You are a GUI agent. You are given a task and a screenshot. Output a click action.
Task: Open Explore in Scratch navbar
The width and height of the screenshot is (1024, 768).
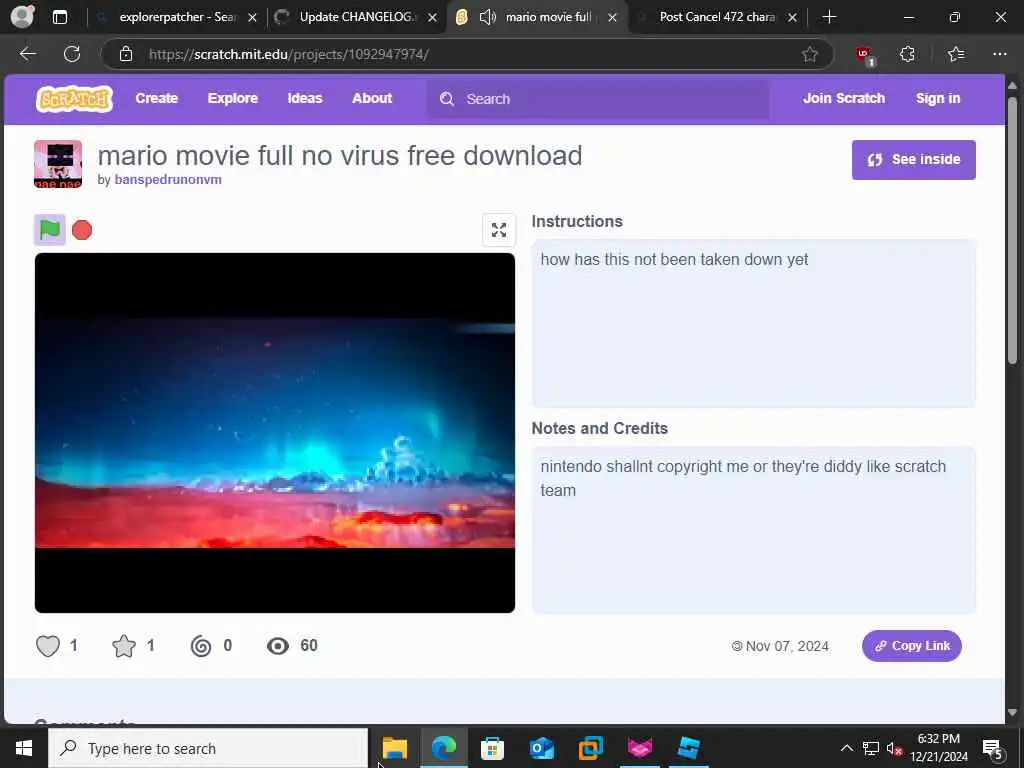(x=232, y=99)
